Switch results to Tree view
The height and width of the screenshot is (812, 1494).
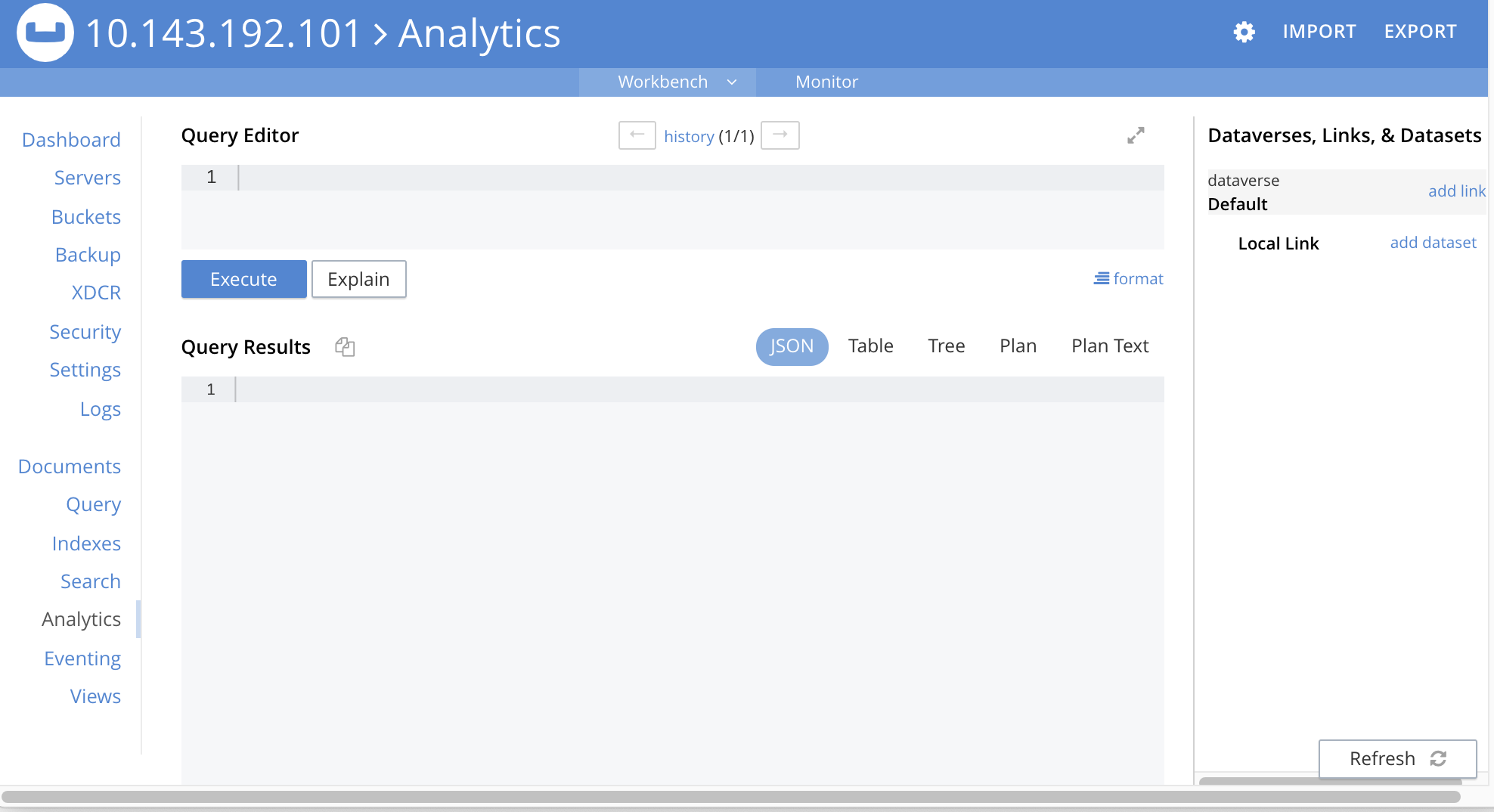click(x=946, y=346)
